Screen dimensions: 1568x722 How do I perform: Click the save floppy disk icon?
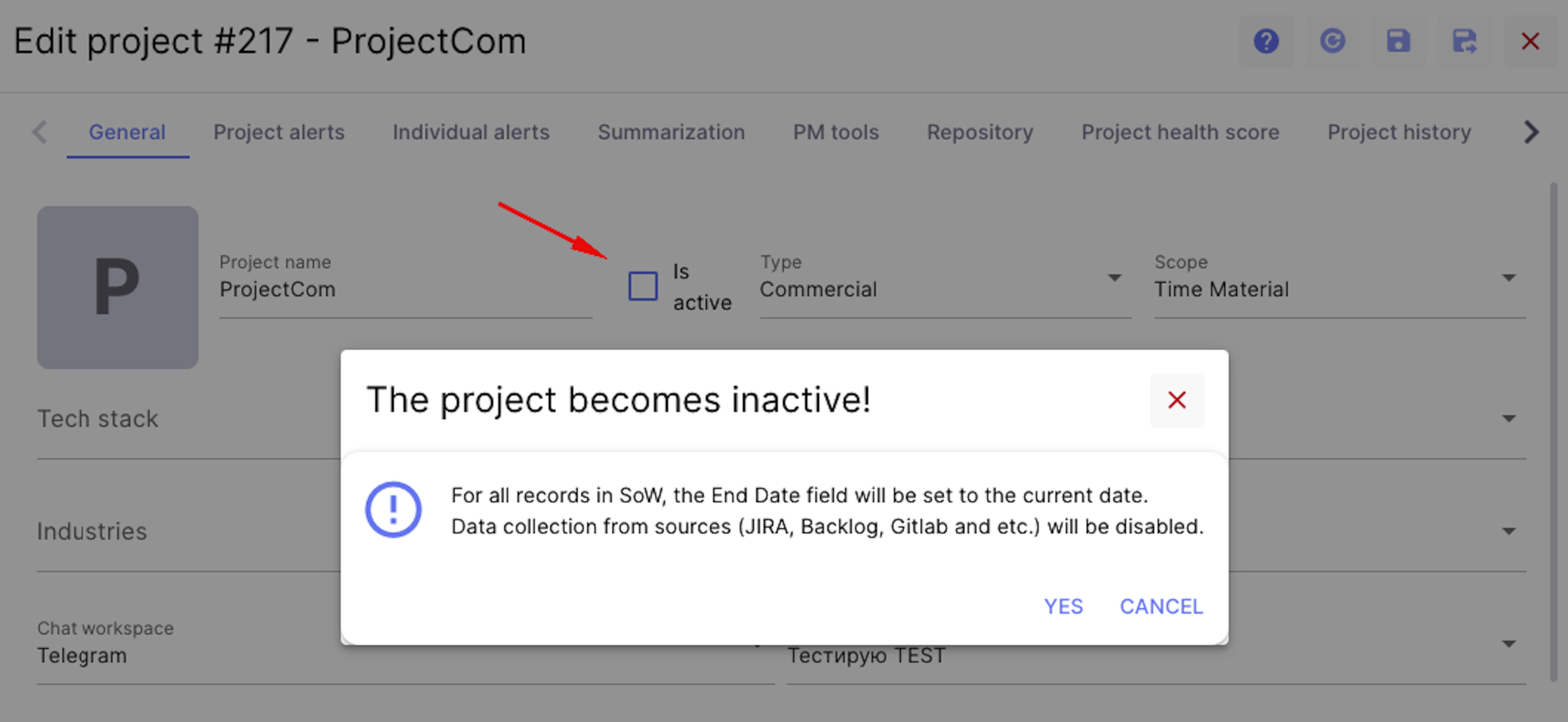point(1398,41)
